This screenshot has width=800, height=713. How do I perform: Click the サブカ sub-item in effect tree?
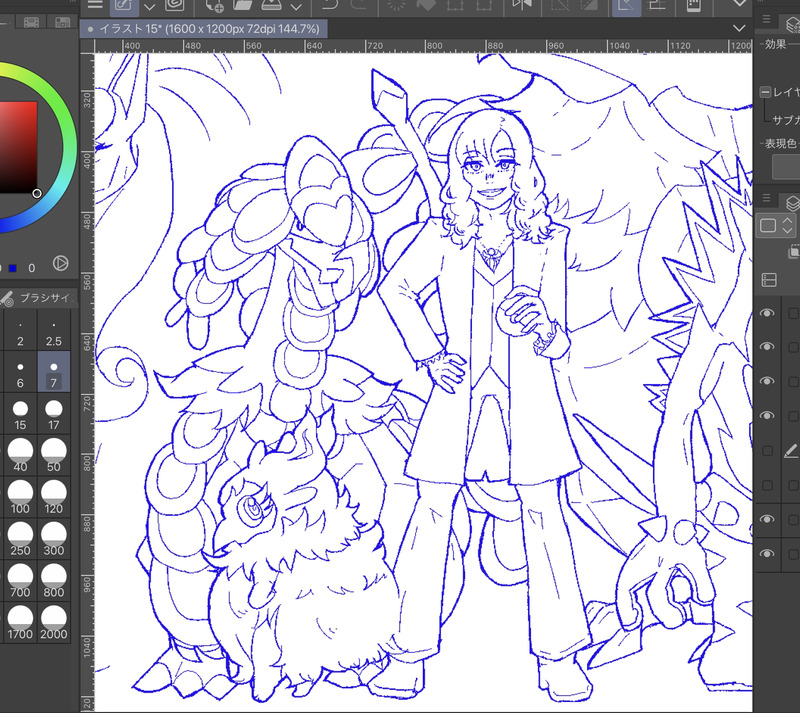[786, 120]
